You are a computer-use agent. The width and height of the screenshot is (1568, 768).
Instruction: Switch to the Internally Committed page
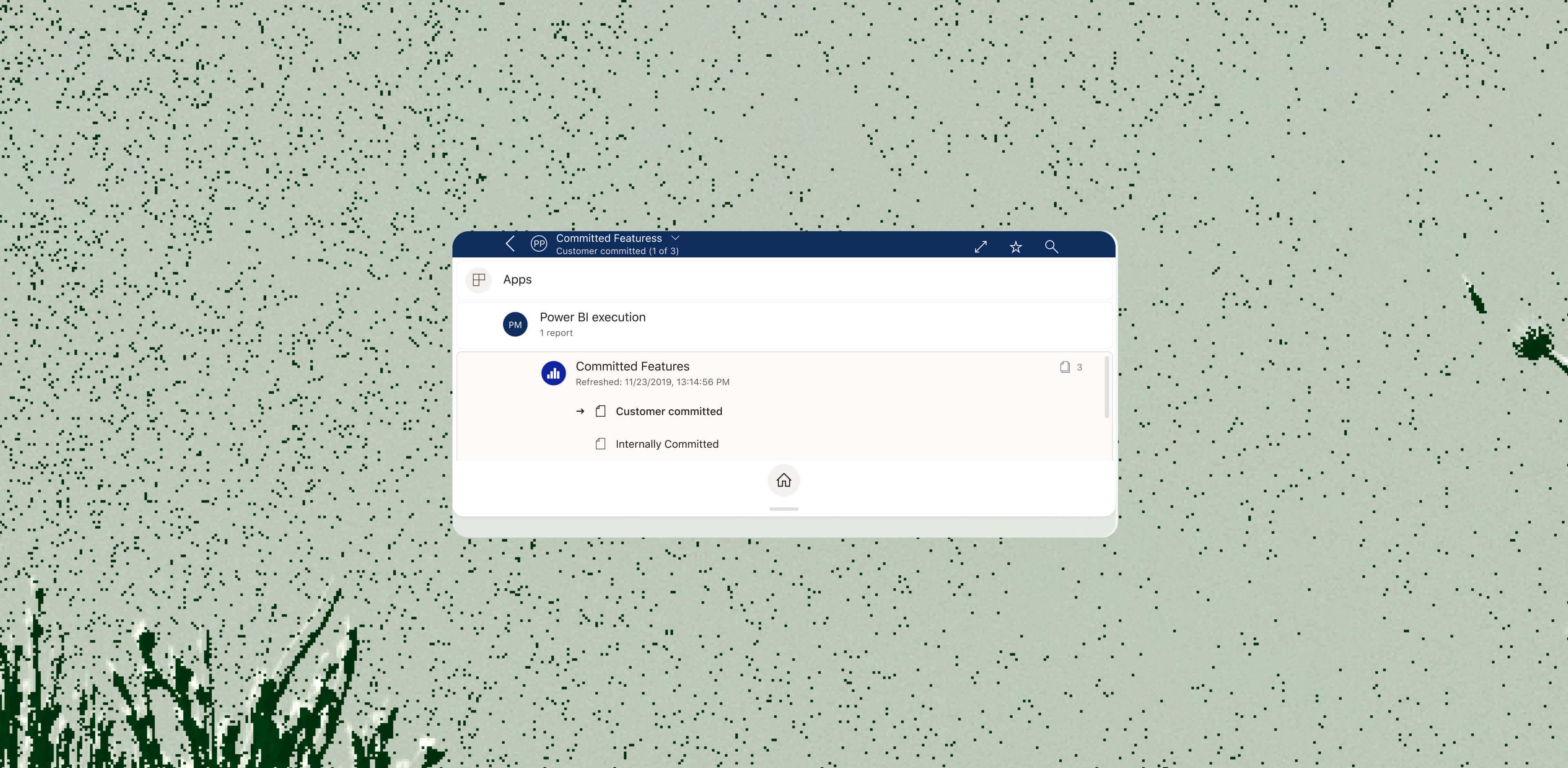click(x=666, y=444)
